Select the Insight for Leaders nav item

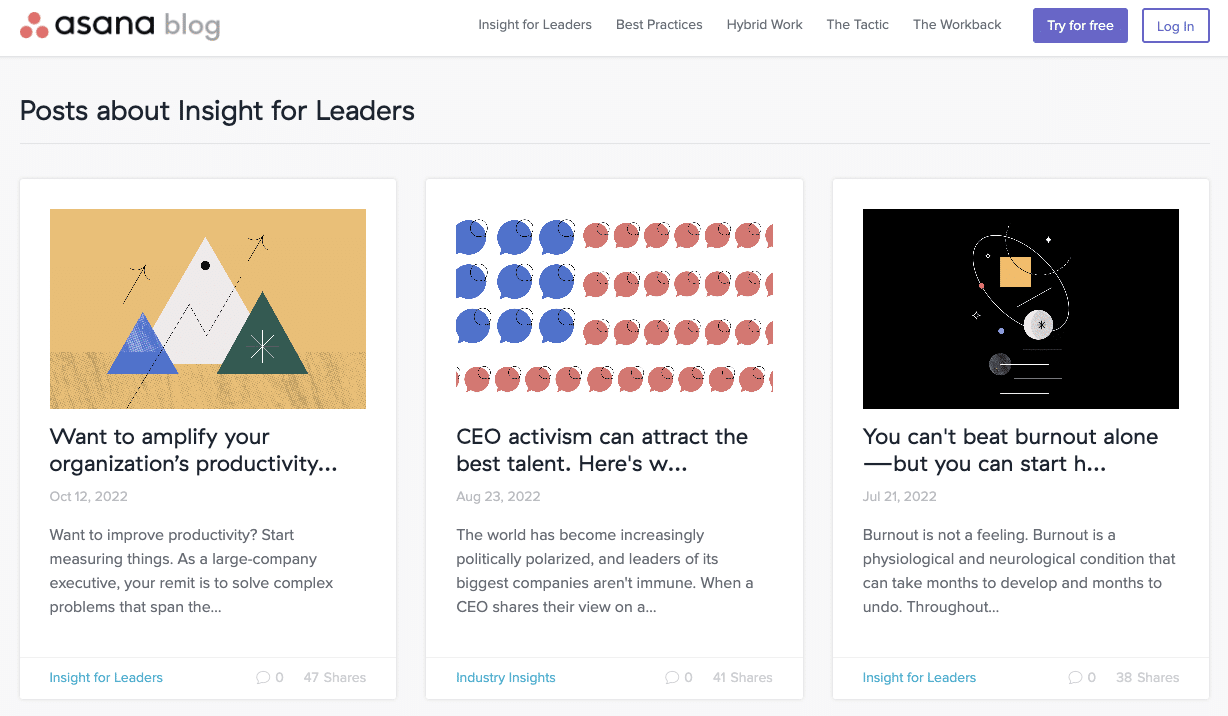pos(535,25)
